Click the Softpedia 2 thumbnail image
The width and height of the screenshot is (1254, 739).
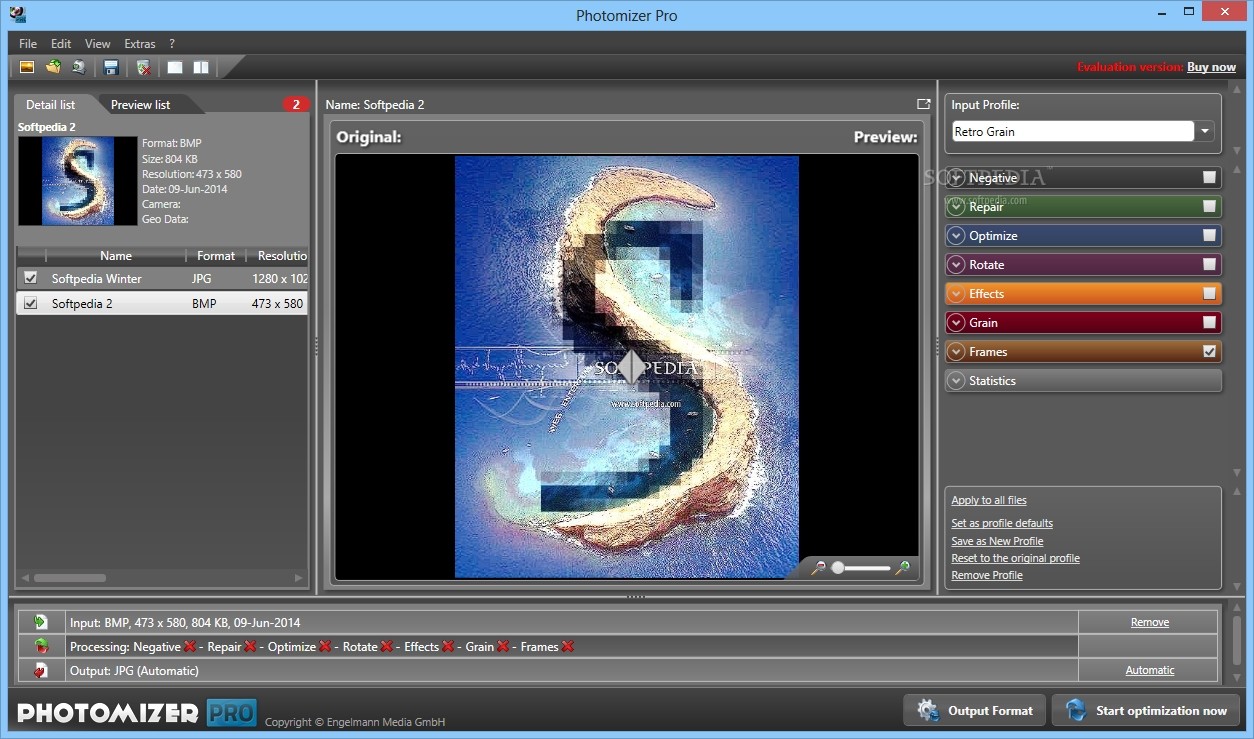click(x=78, y=181)
